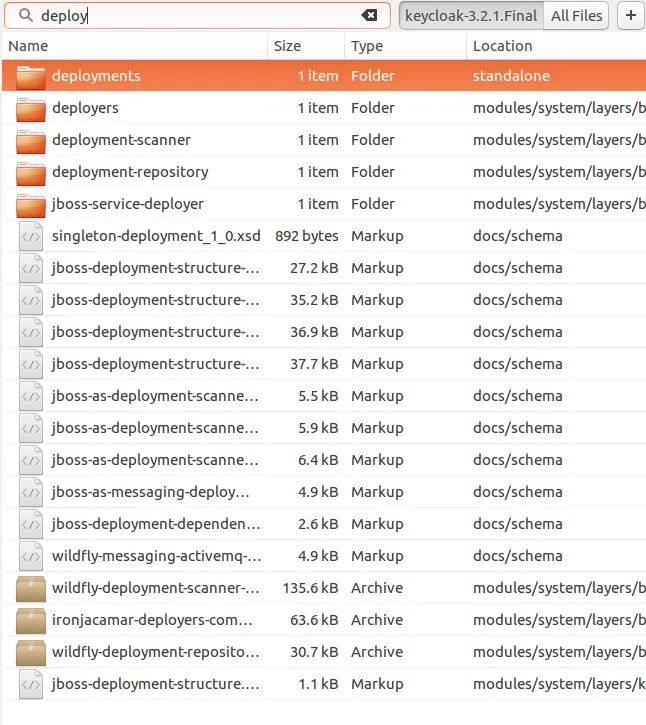Select keycloak-3.2.1.Final search scope
646x725 pixels.
click(471, 15)
